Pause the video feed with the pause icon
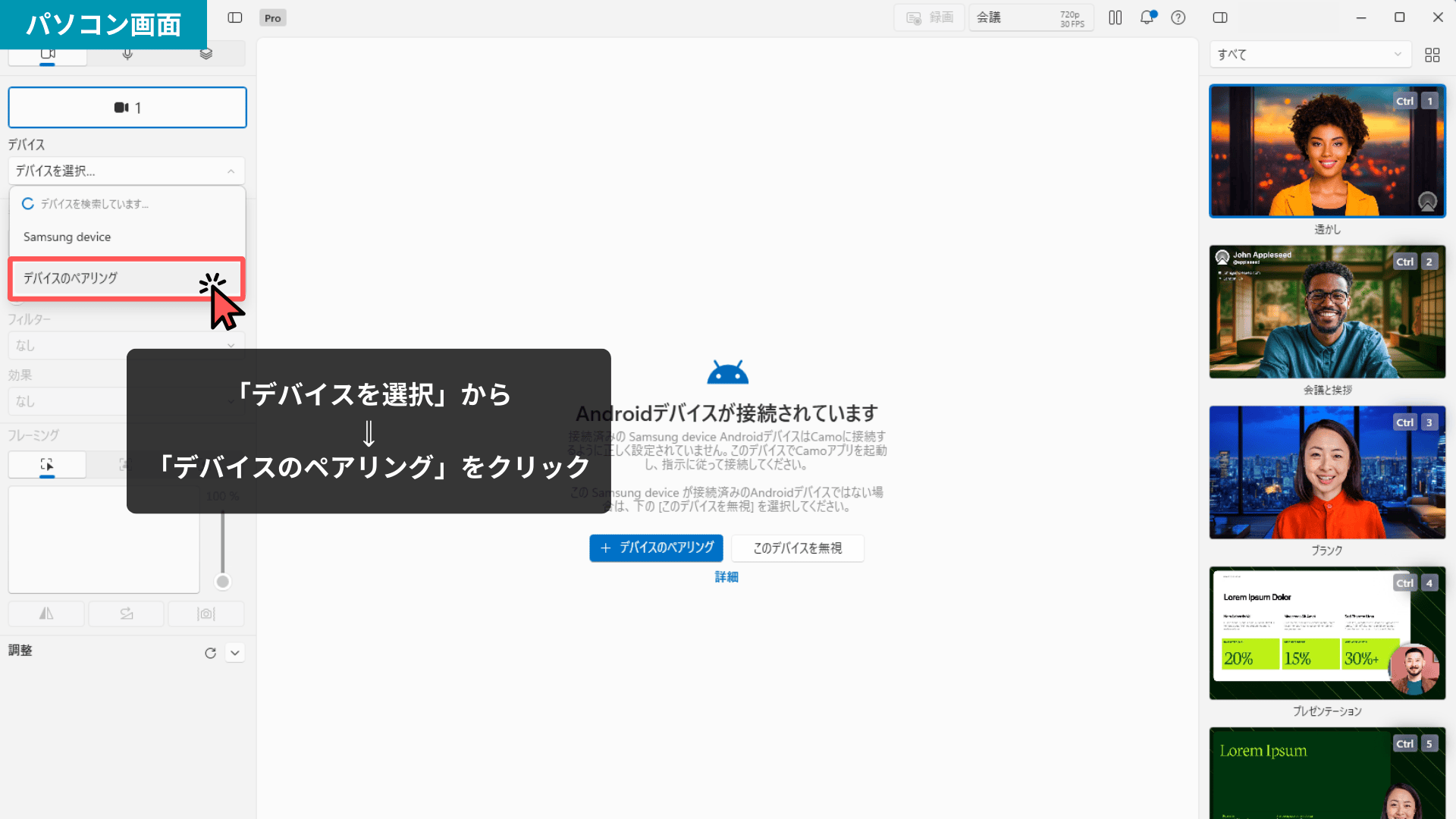 pyautogui.click(x=1116, y=17)
